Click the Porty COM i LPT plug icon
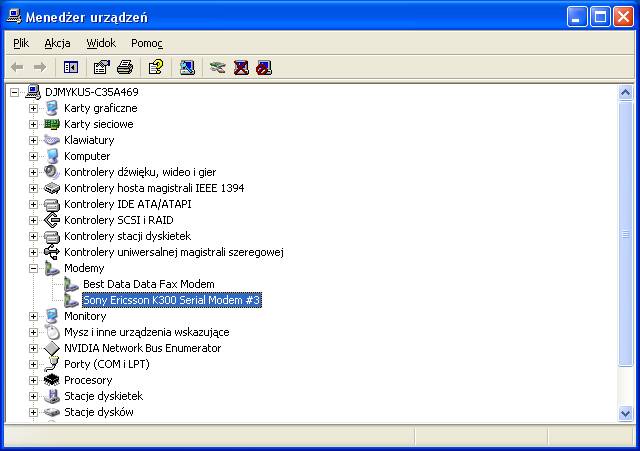The image size is (640, 451). point(52,364)
